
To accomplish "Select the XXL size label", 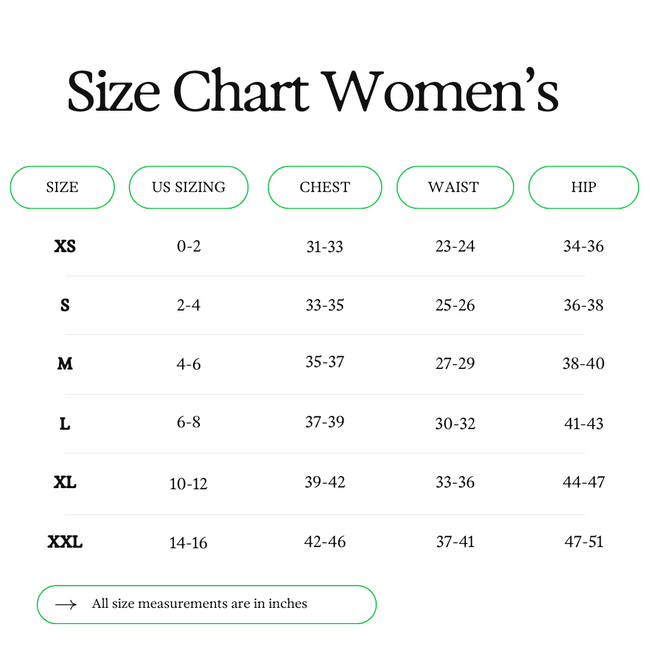I will 65,542.
